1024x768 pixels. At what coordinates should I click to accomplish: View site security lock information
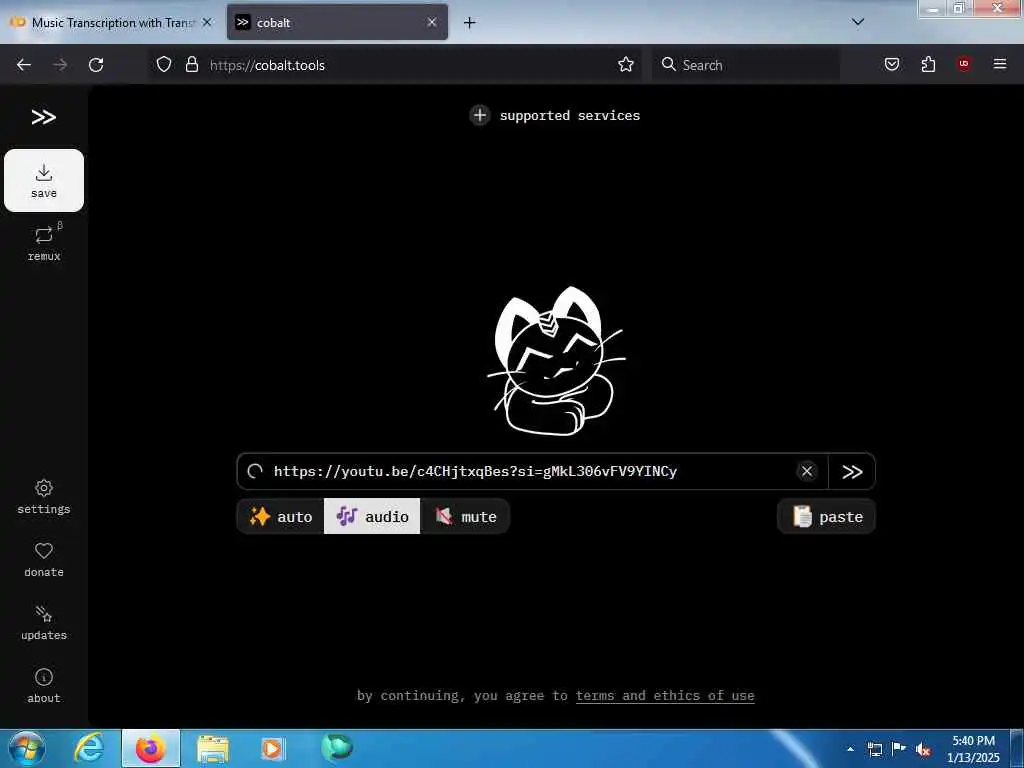click(x=191, y=65)
